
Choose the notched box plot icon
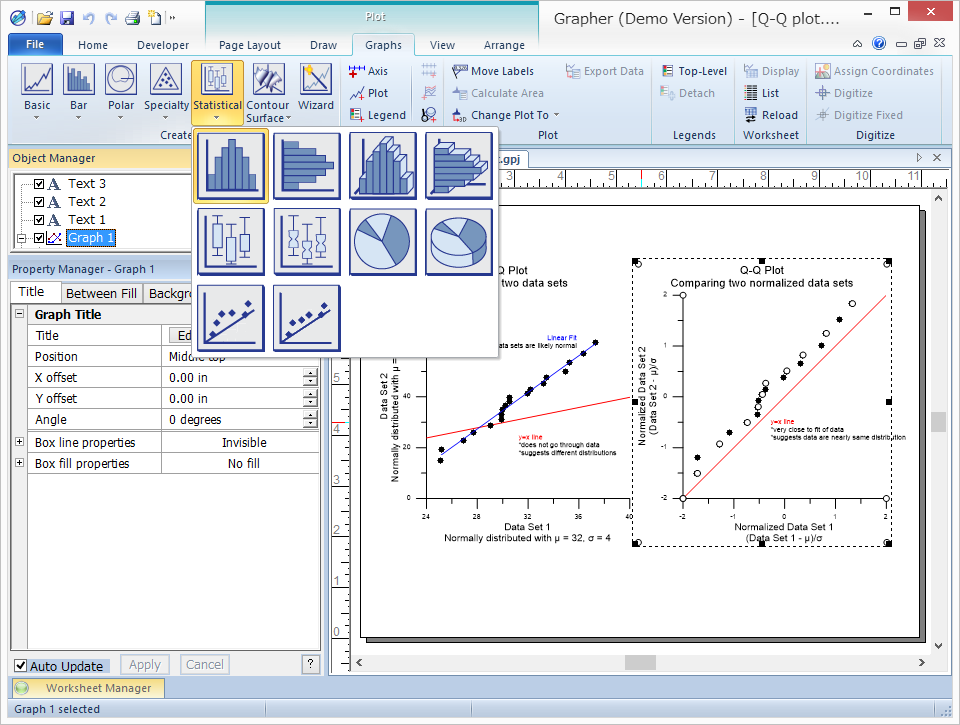tap(307, 242)
